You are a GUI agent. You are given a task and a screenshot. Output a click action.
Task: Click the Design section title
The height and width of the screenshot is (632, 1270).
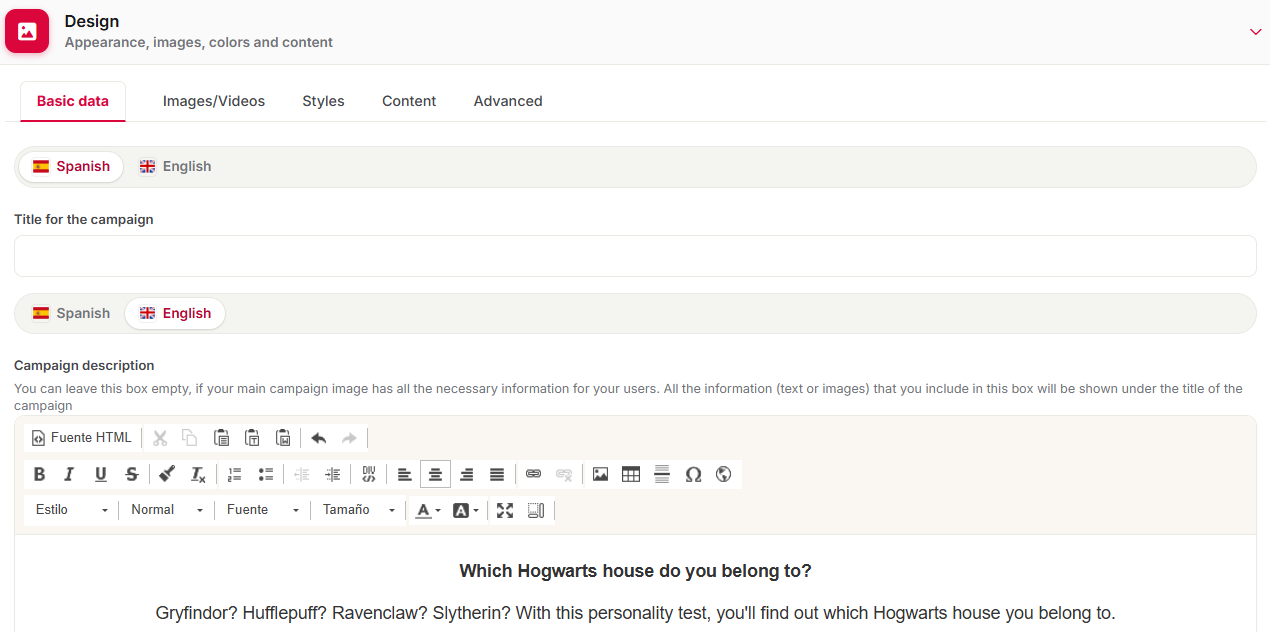[92, 21]
